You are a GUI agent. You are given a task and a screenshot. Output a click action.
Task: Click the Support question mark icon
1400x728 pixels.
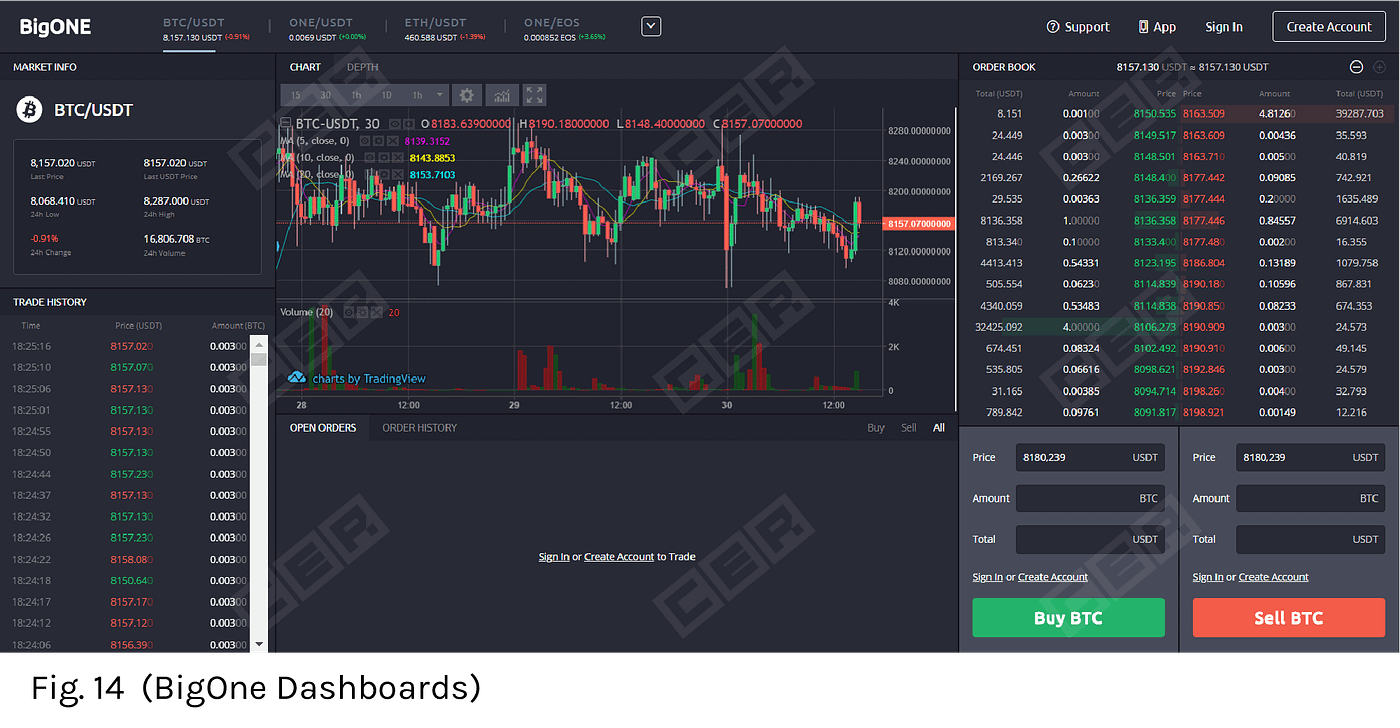coord(1052,27)
